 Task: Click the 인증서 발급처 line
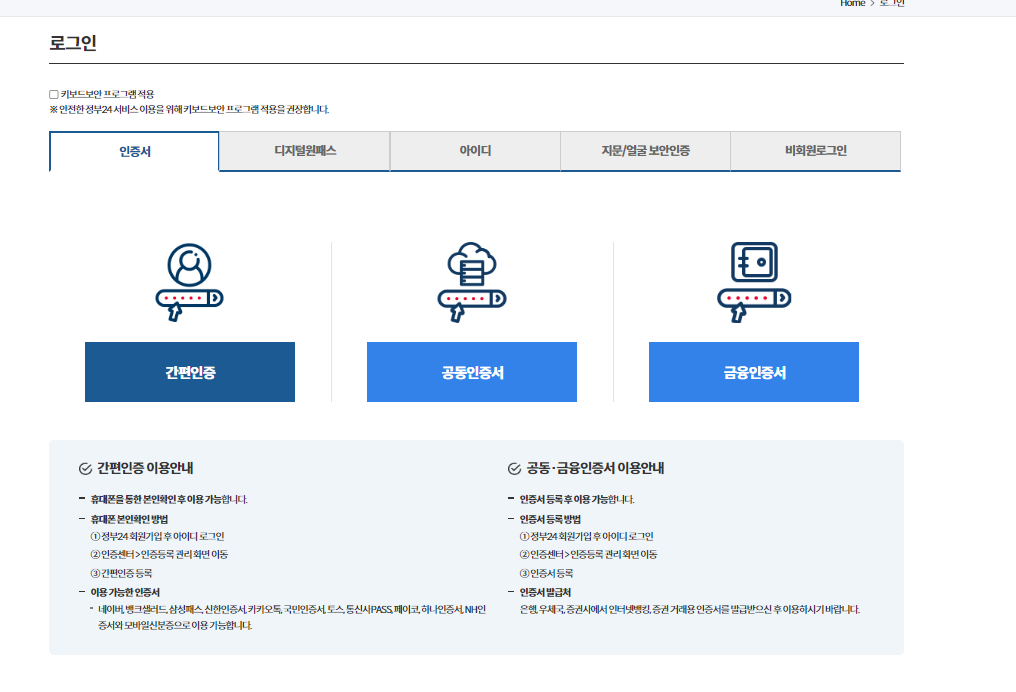coord(546,592)
